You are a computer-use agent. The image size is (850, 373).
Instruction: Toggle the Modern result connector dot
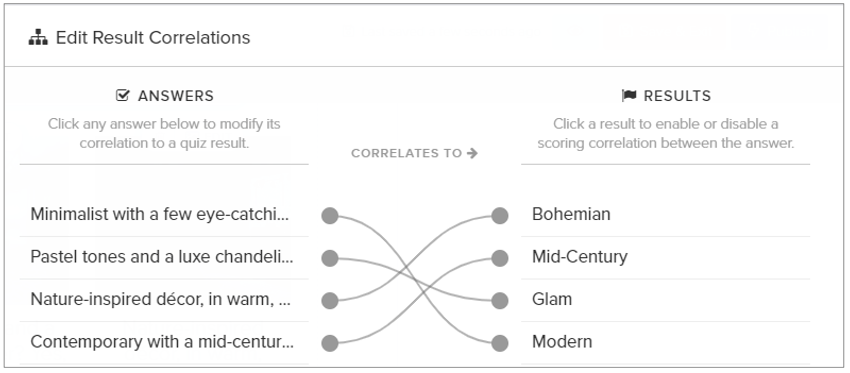(x=500, y=343)
